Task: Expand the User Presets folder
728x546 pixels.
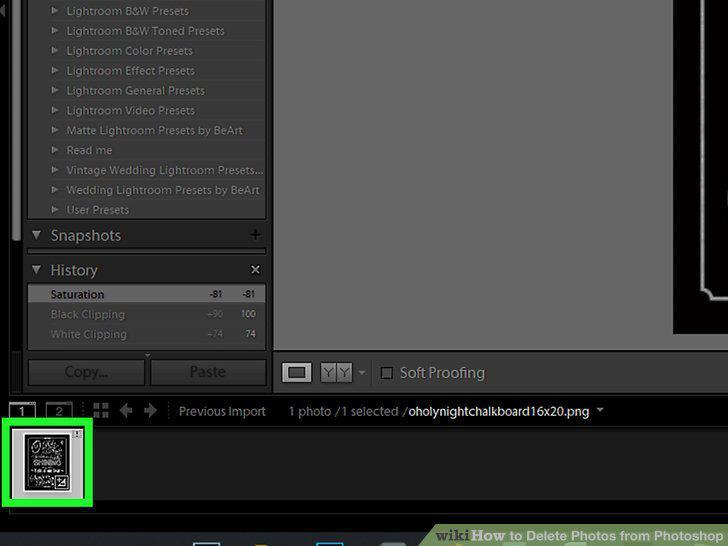Action: click(55, 210)
